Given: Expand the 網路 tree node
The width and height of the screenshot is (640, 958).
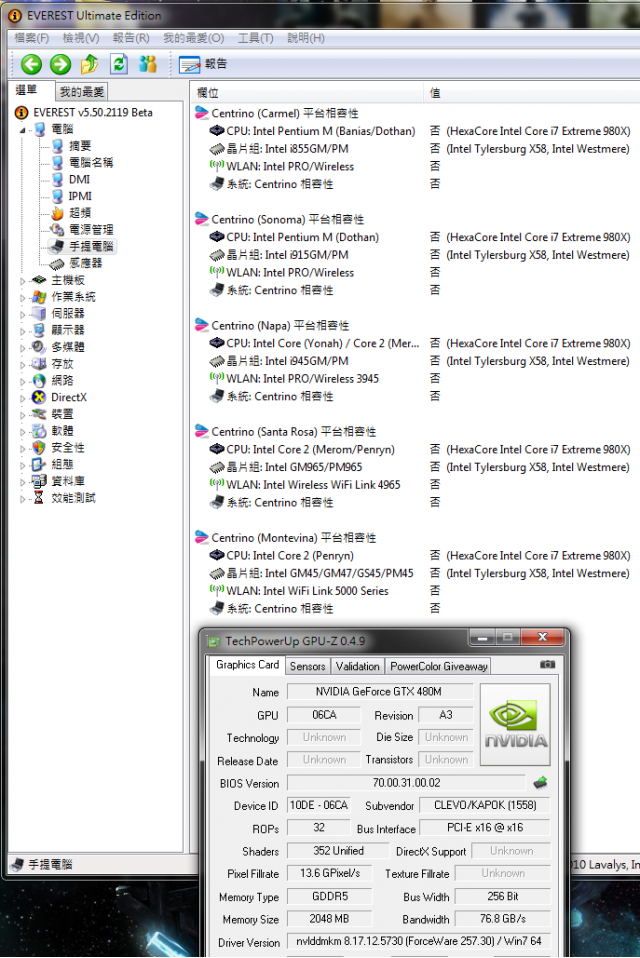Looking at the screenshot, I should click(22, 381).
